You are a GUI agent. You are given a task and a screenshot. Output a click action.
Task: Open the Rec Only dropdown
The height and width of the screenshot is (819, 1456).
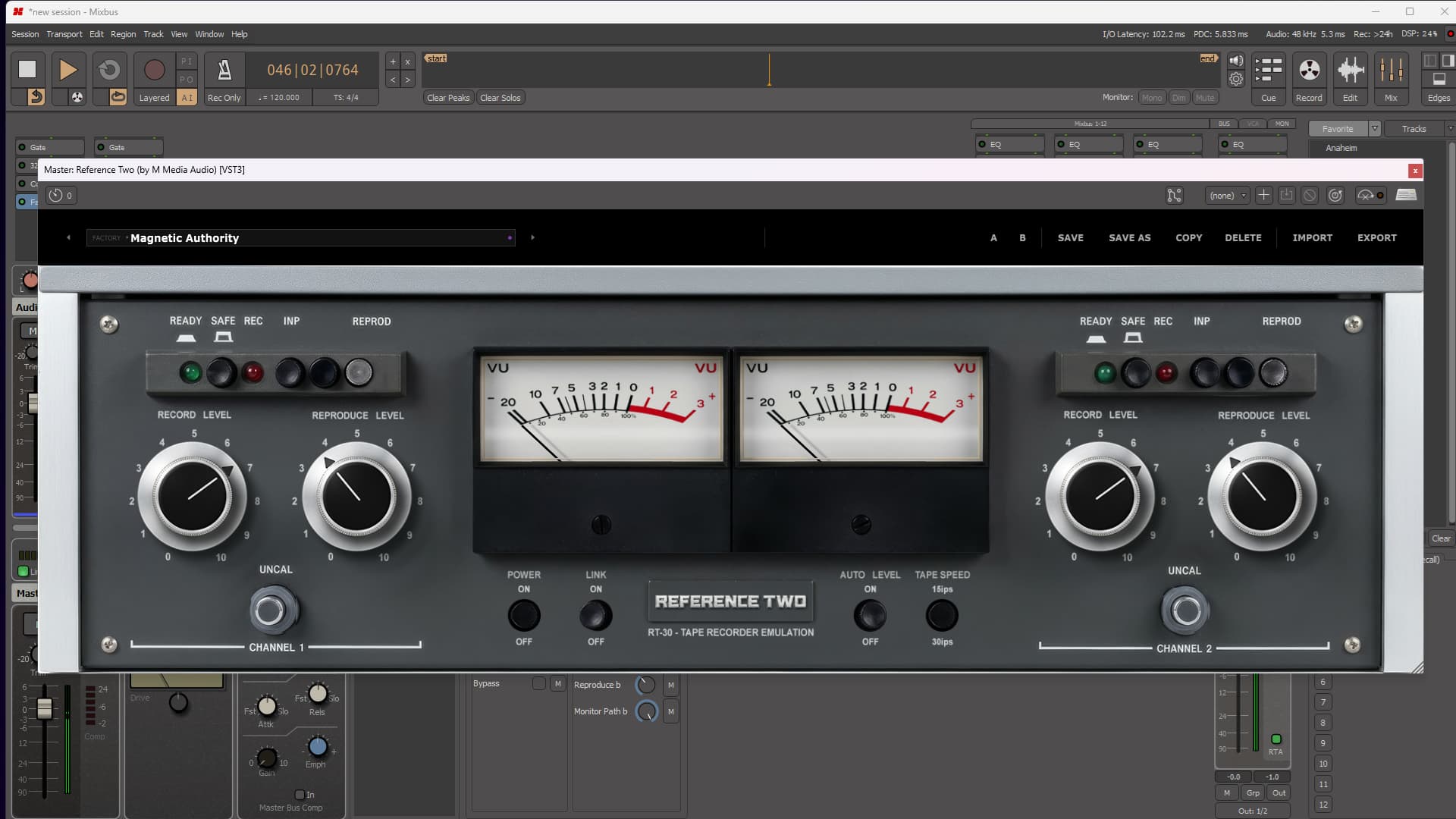[224, 98]
